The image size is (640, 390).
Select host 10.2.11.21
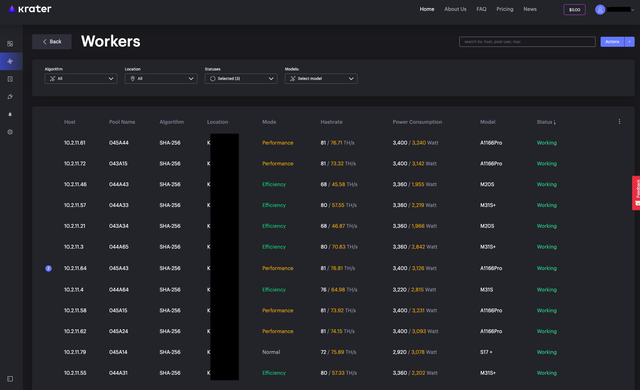tap(75, 226)
